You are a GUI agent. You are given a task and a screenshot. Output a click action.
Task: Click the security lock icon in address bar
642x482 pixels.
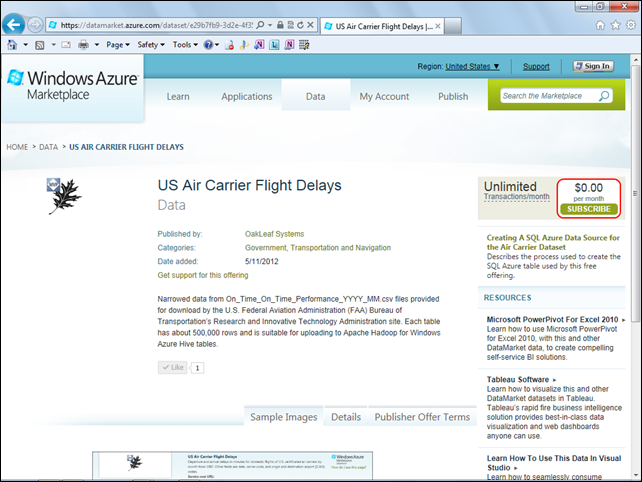(280, 25)
